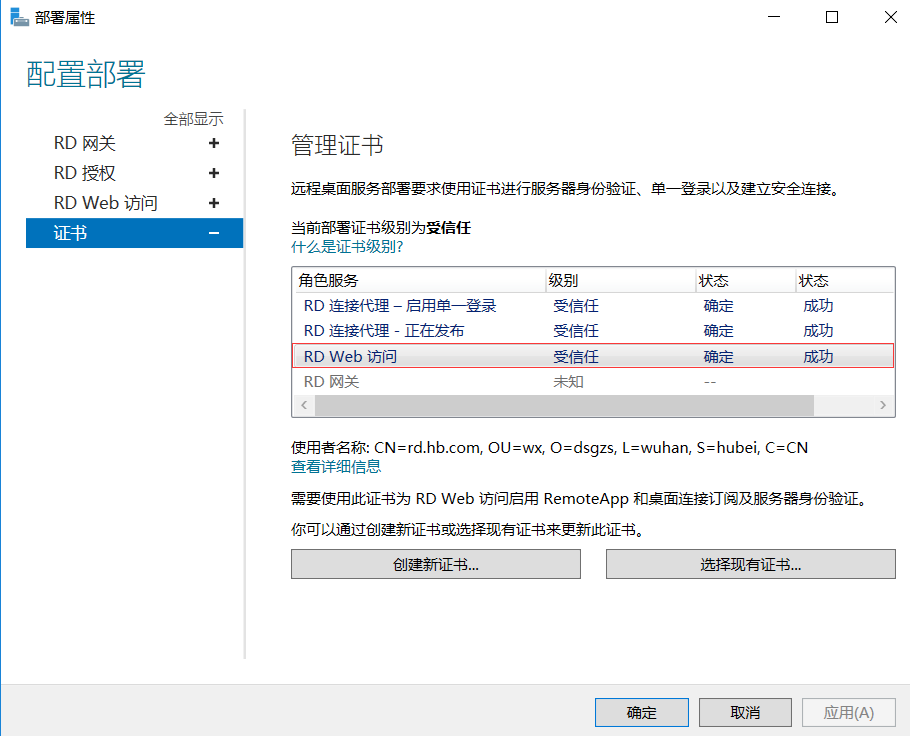Open the RD 授权 settings page
The image size is (910, 736).
pos(85,173)
